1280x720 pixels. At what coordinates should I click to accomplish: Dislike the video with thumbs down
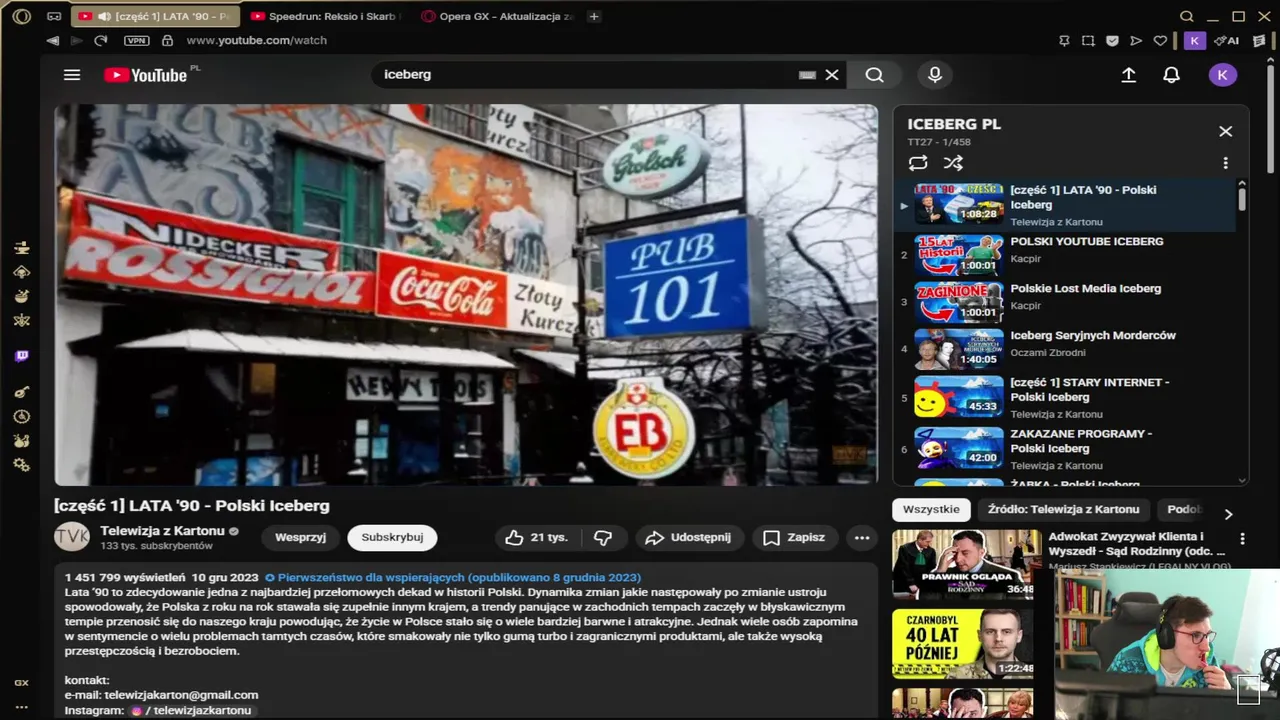pyautogui.click(x=603, y=537)
